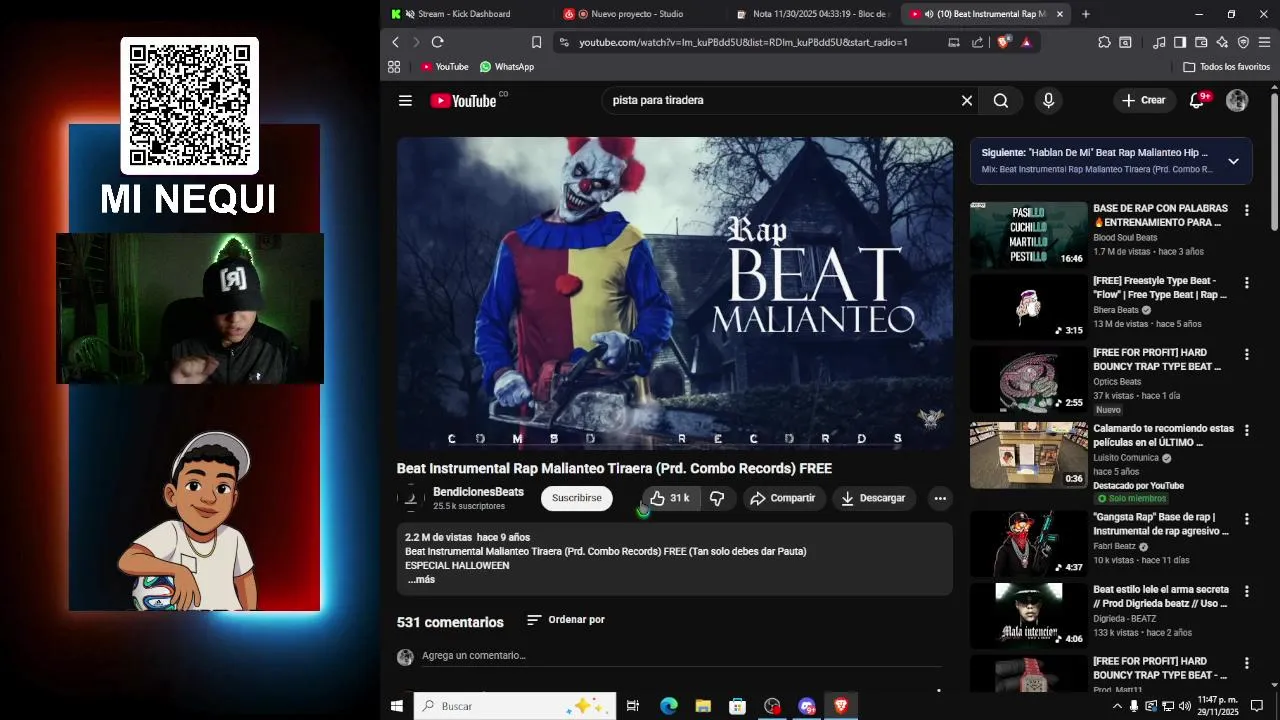Switch to Stream - Kick Dashboard tab
Image resolution: width=1280 pixels, height=720 pixels.
tap(464, 14)
